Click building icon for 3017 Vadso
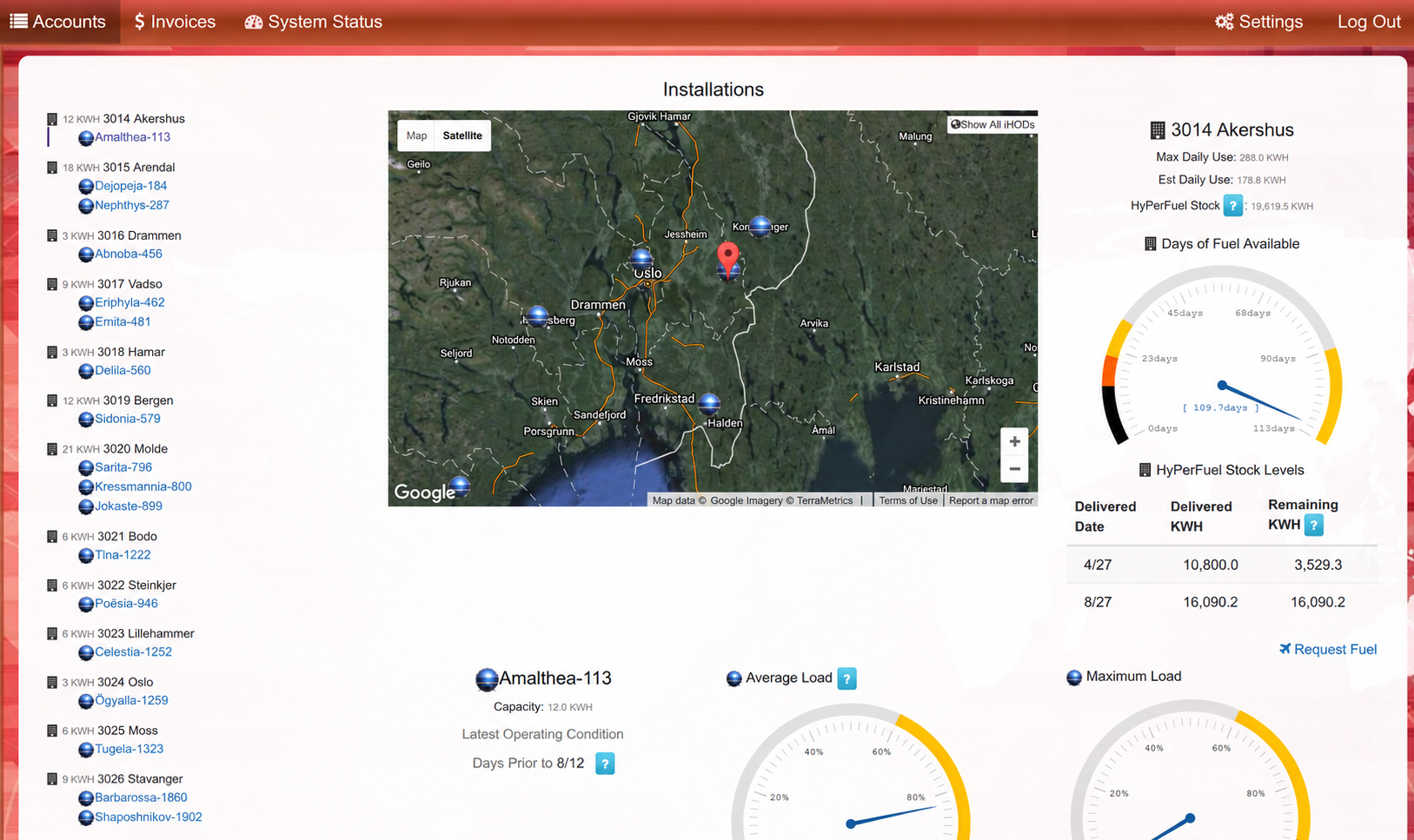Image resolution: width=1414 pixels, height=840 pixels. tap(52, 284)
